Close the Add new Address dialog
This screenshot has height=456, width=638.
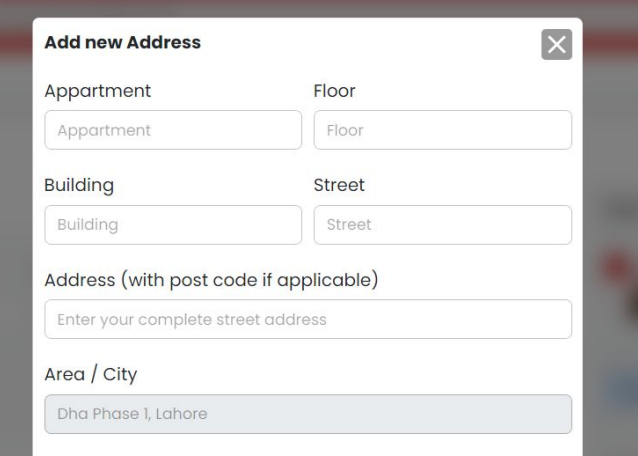click(556, 44)
